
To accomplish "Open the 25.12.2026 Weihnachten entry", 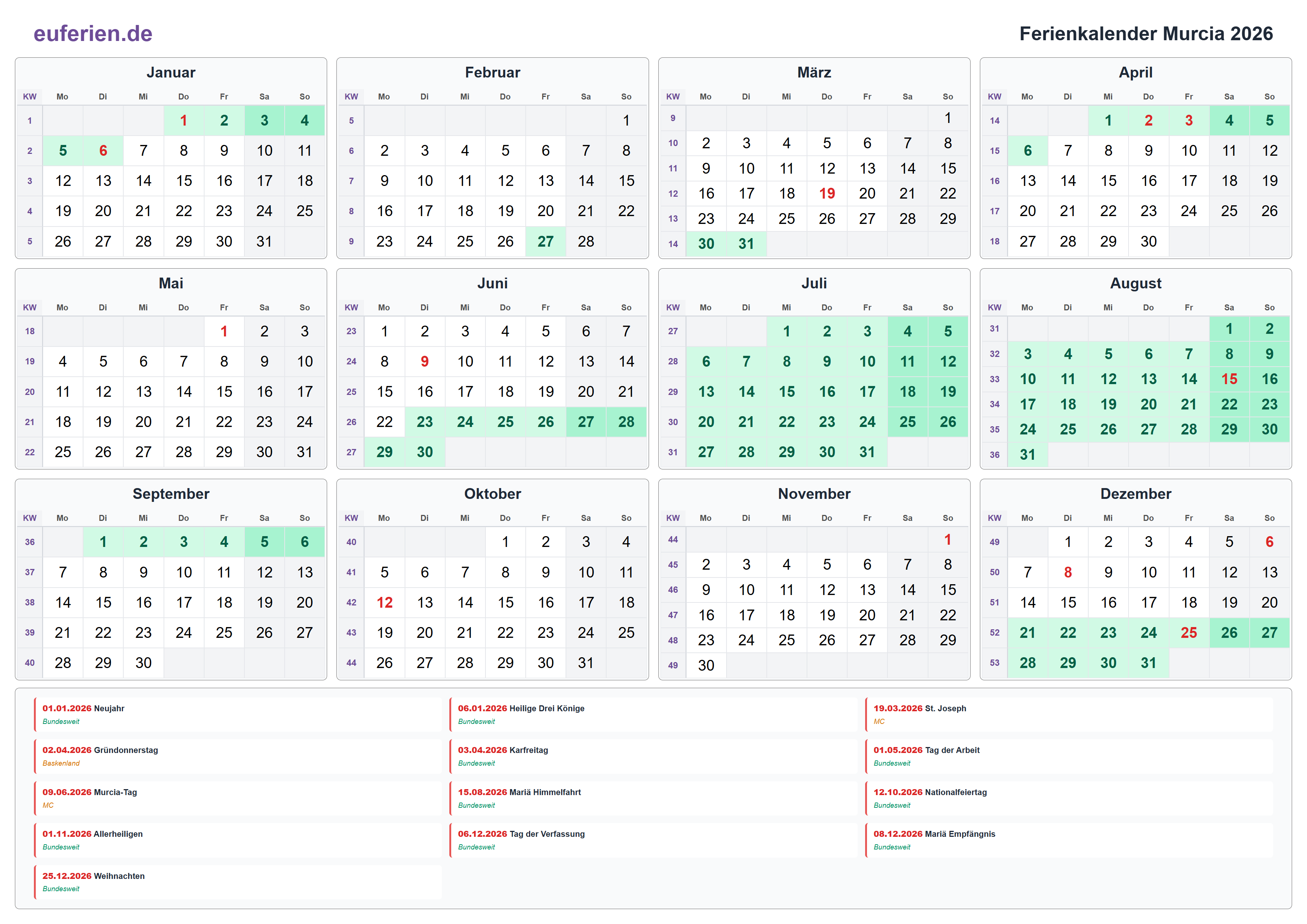I will (x=238, y=882).
